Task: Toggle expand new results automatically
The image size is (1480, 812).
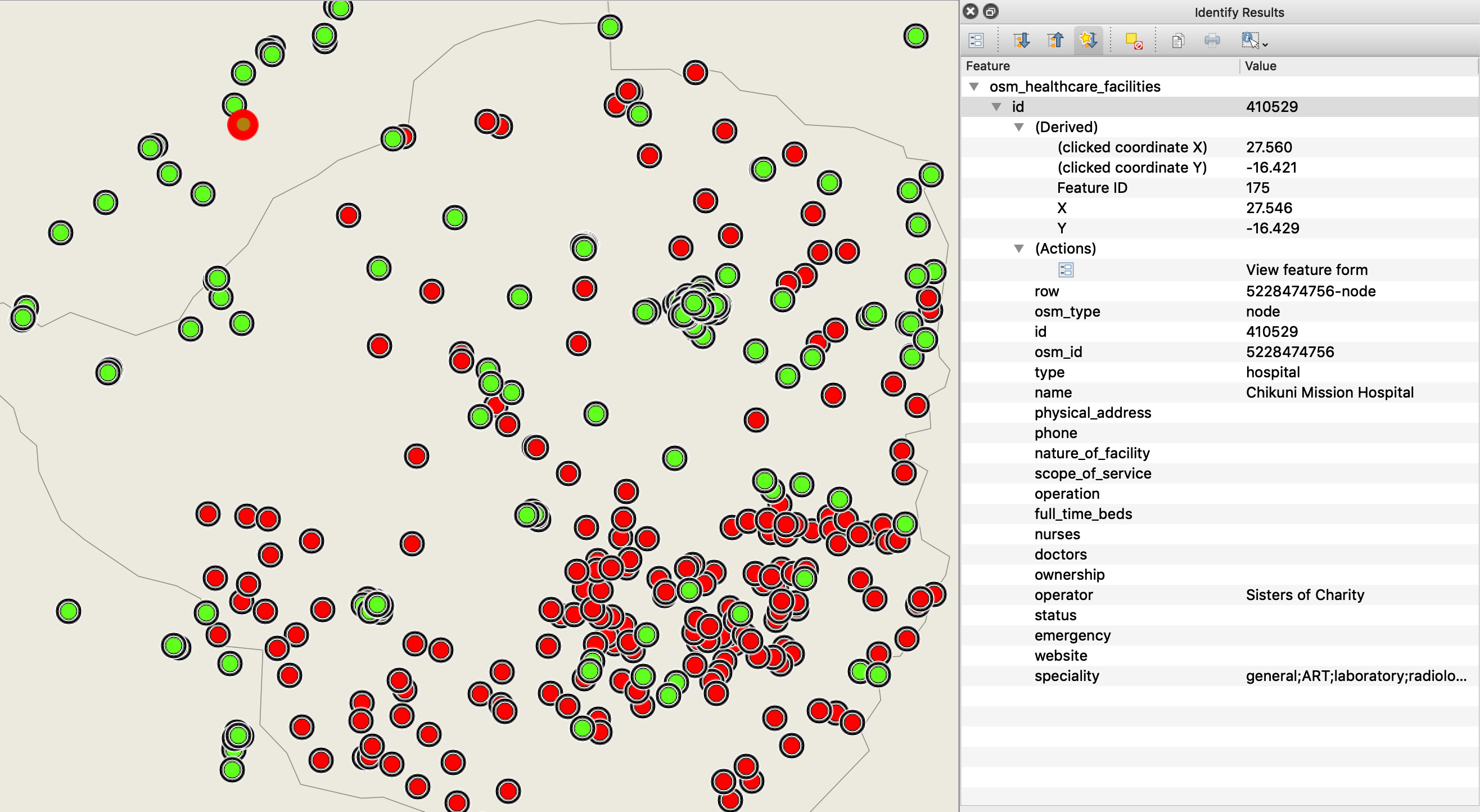Action: pyautogui.click(x=1089, y=40)
